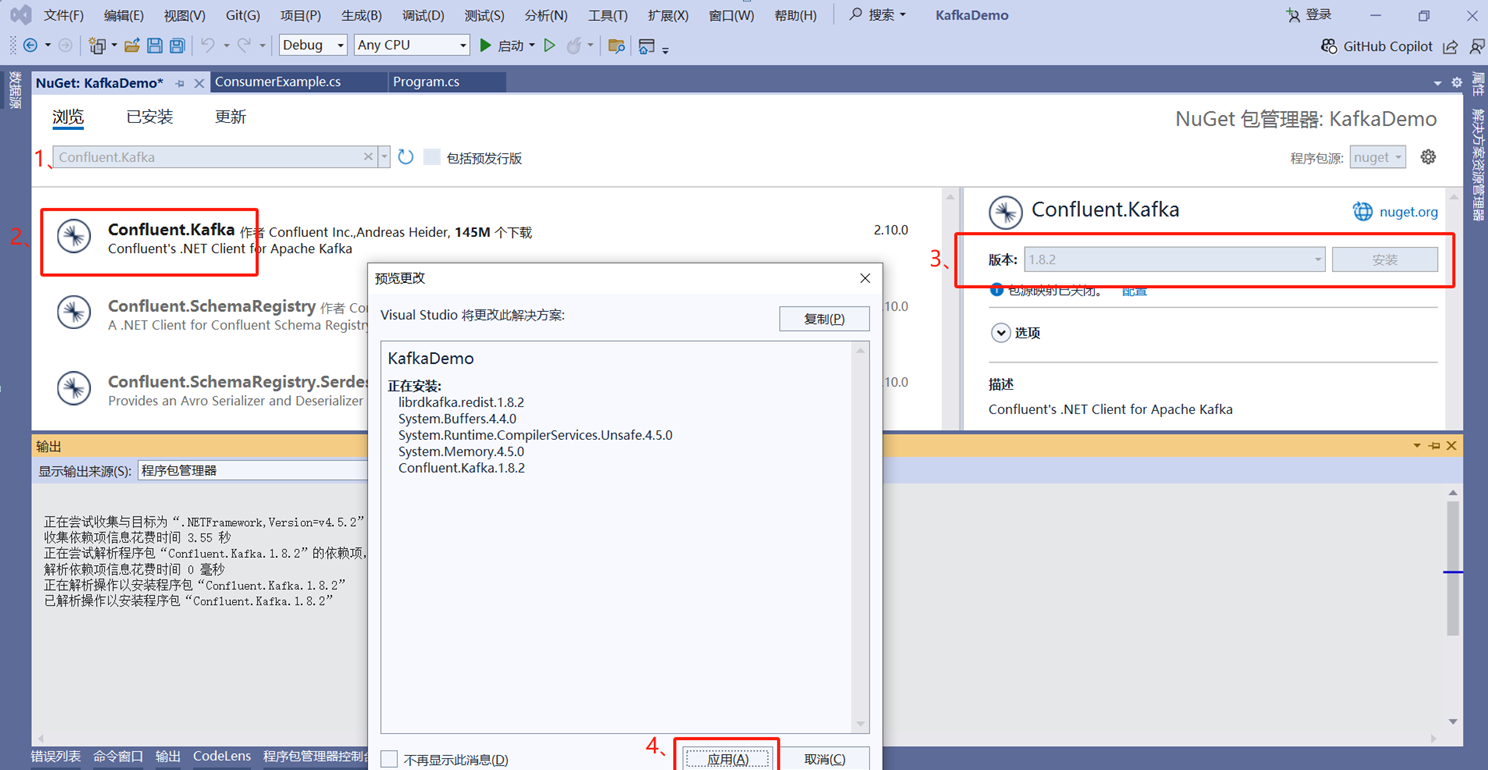Clear the Confluent.Kafka search box text
Image resolution: width=1488 pixels, height=770 pixels.
[x=368, y=157]
